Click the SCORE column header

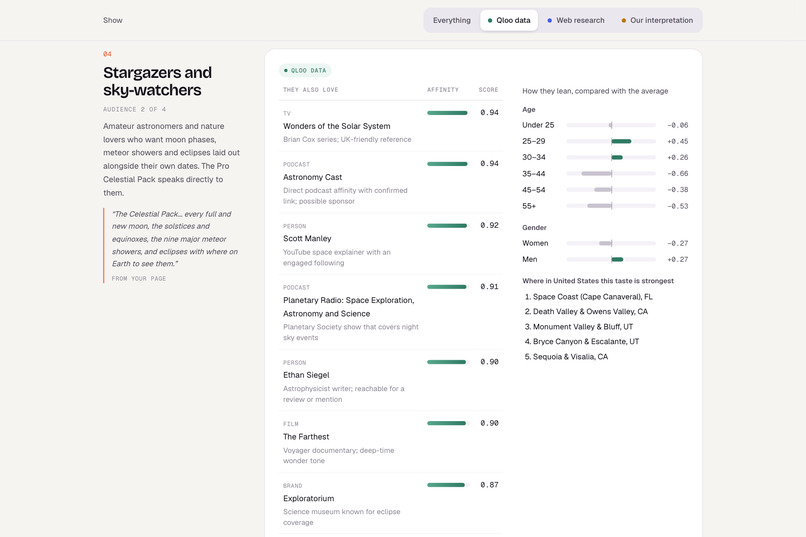[x=488, y=90]
